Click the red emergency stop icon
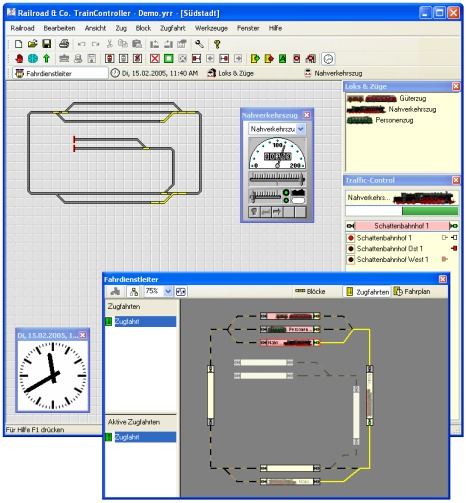This screenshot has width=466, height=503. click(x=19, y=59)
